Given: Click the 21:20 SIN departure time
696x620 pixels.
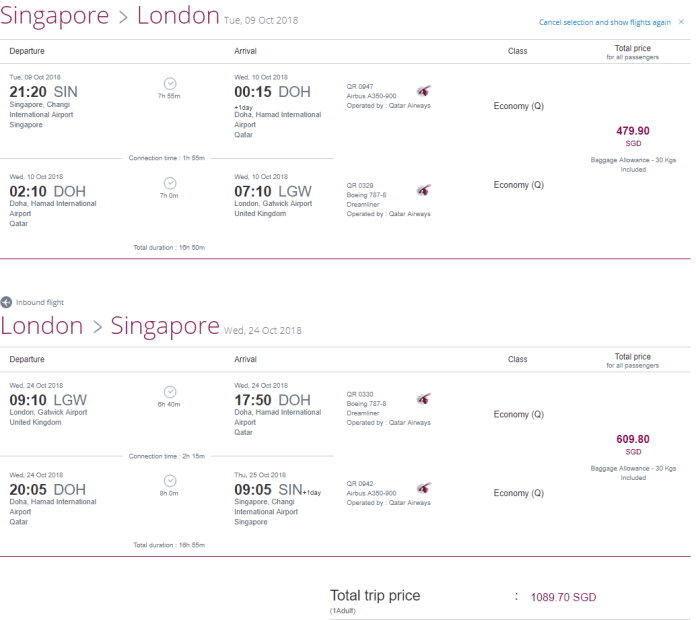Looking at the screenshot, I should tap(44, 91).
